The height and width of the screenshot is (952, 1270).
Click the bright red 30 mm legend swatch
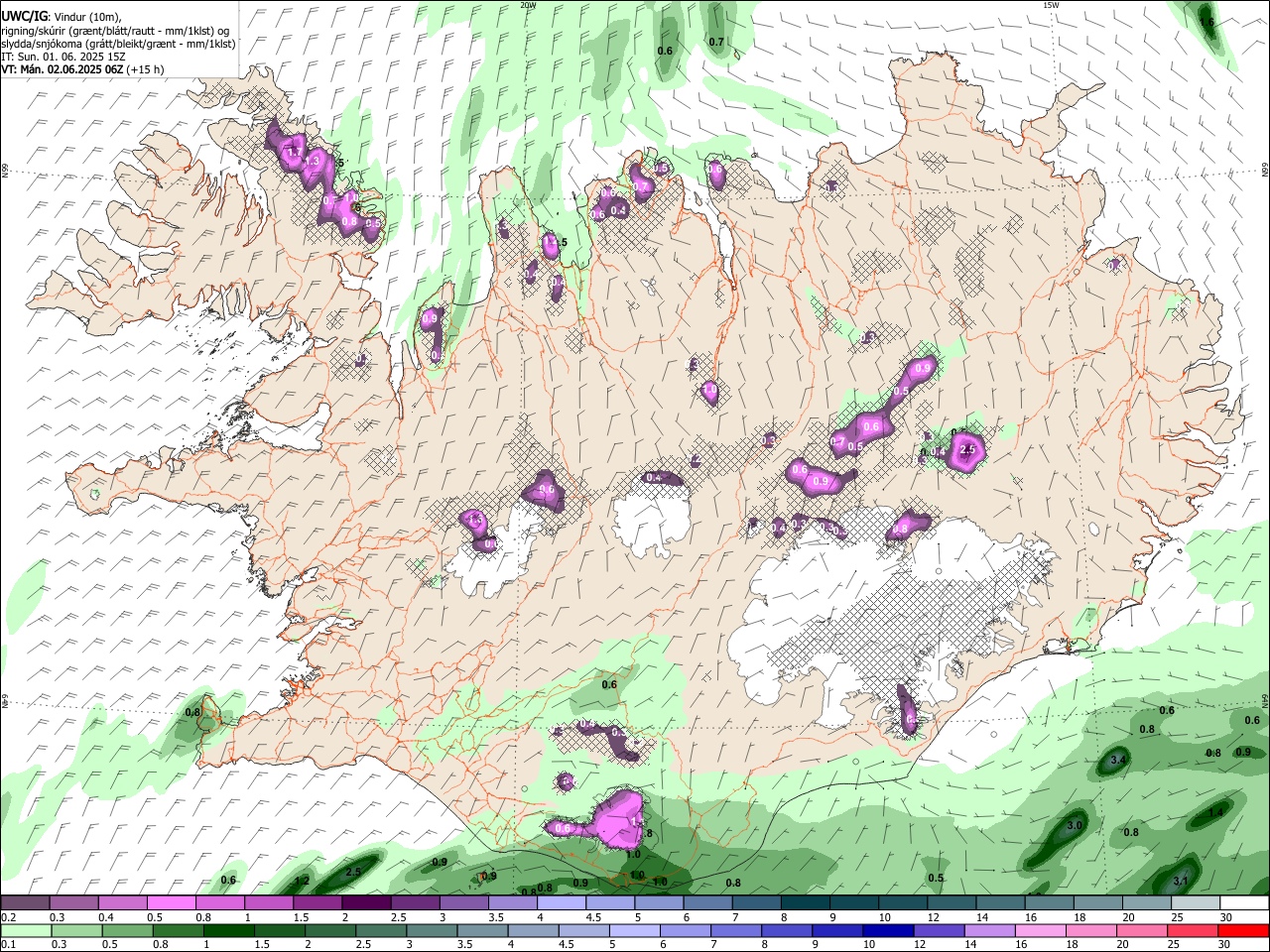point(1243,930)
